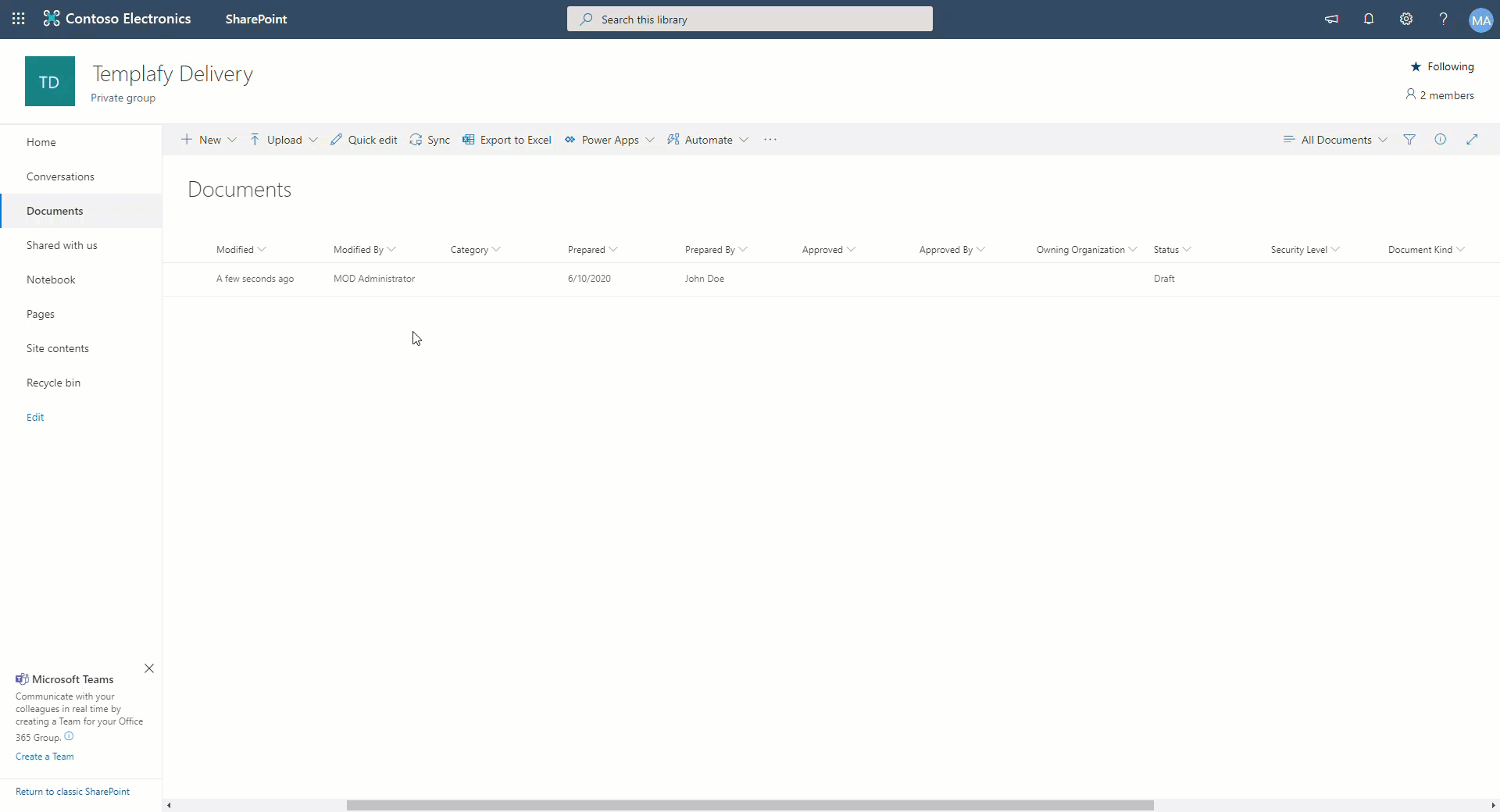
Task: Open Shared with us
Action: 62,245
